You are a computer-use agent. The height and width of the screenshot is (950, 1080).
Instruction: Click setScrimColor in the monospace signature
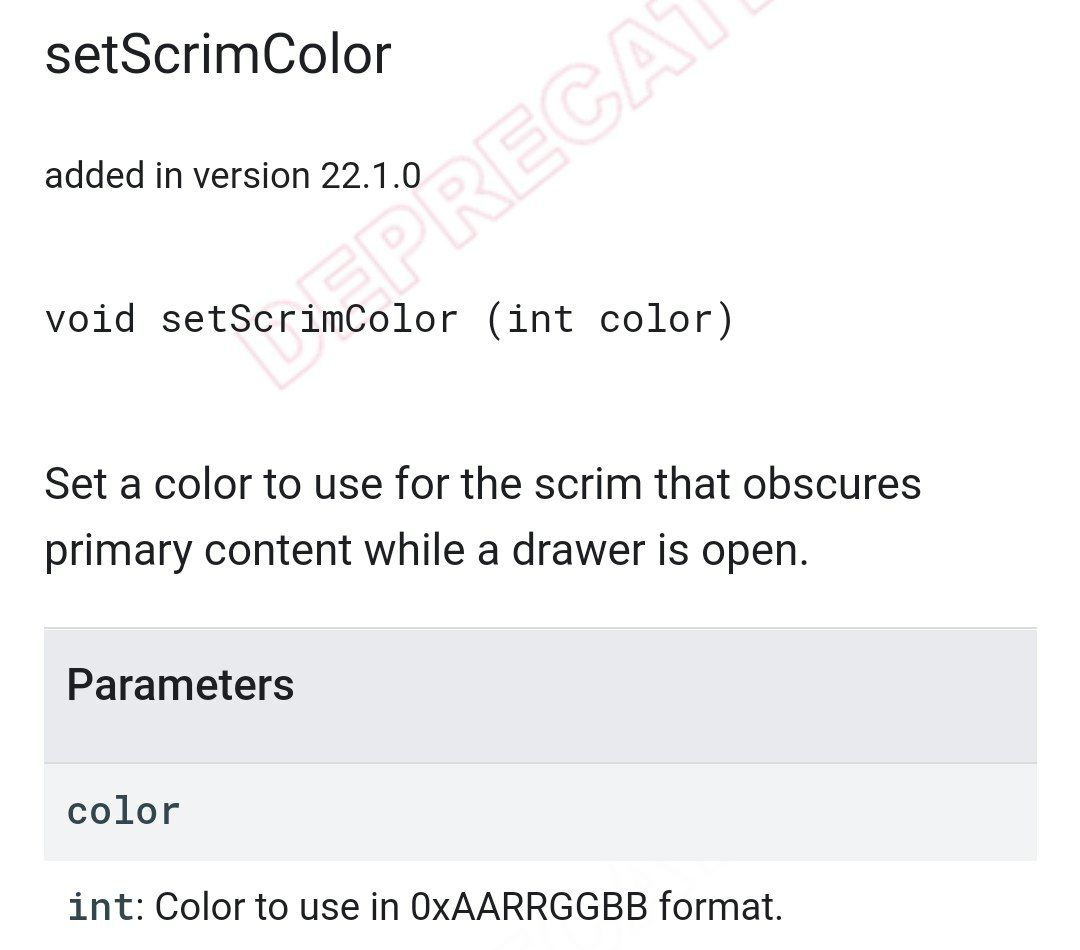tap(309, 320)
